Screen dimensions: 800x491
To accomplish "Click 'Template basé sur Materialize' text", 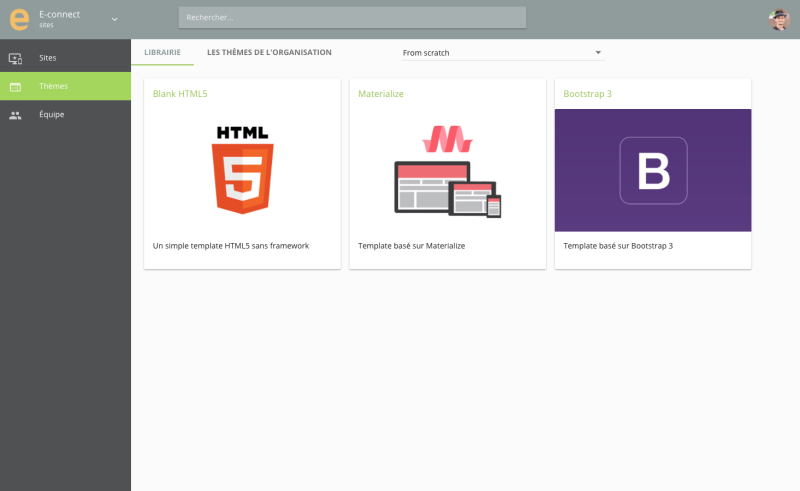I will click(x=411, y=246).
